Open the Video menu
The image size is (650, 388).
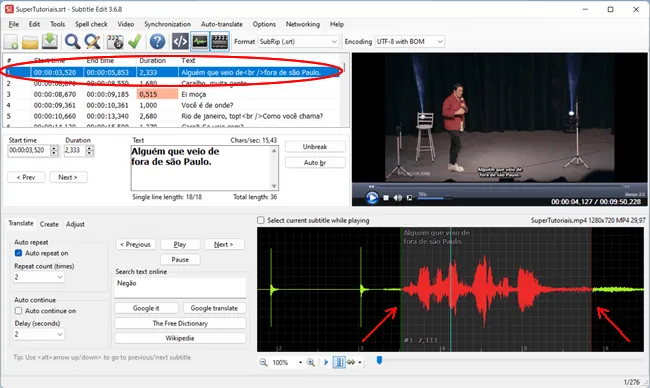(126, 24)
